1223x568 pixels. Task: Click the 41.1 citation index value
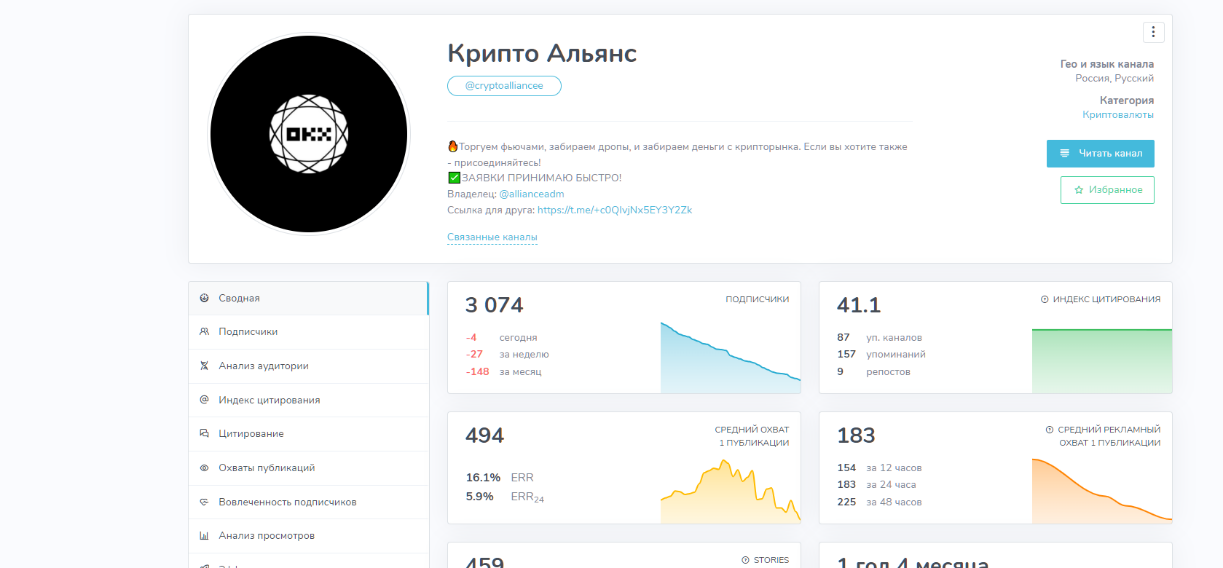[859, 306]
